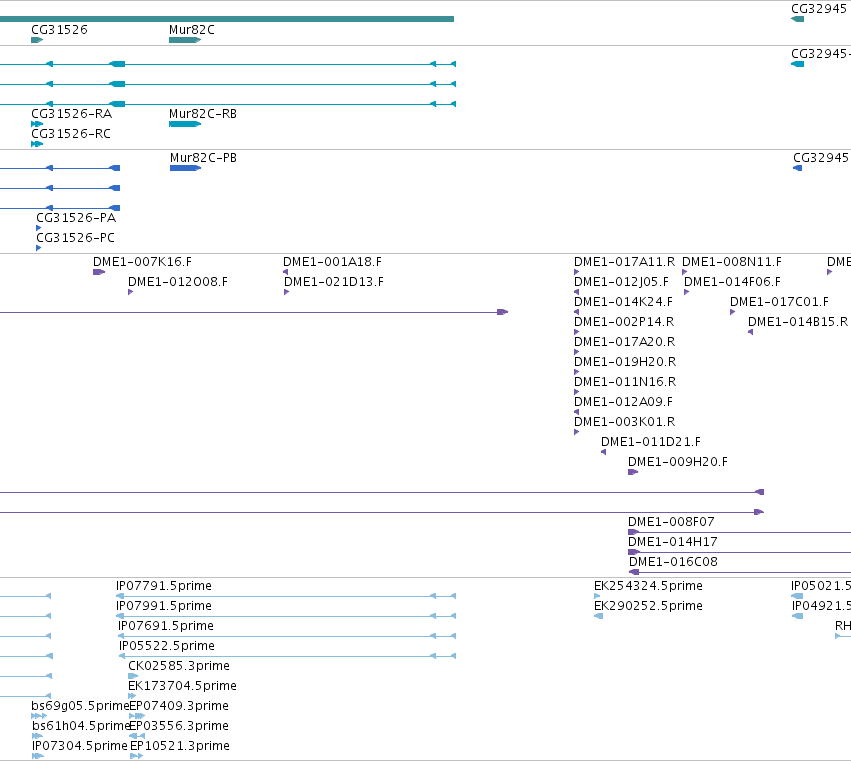Select the DME1-012A09.F label

coord(624,403)
